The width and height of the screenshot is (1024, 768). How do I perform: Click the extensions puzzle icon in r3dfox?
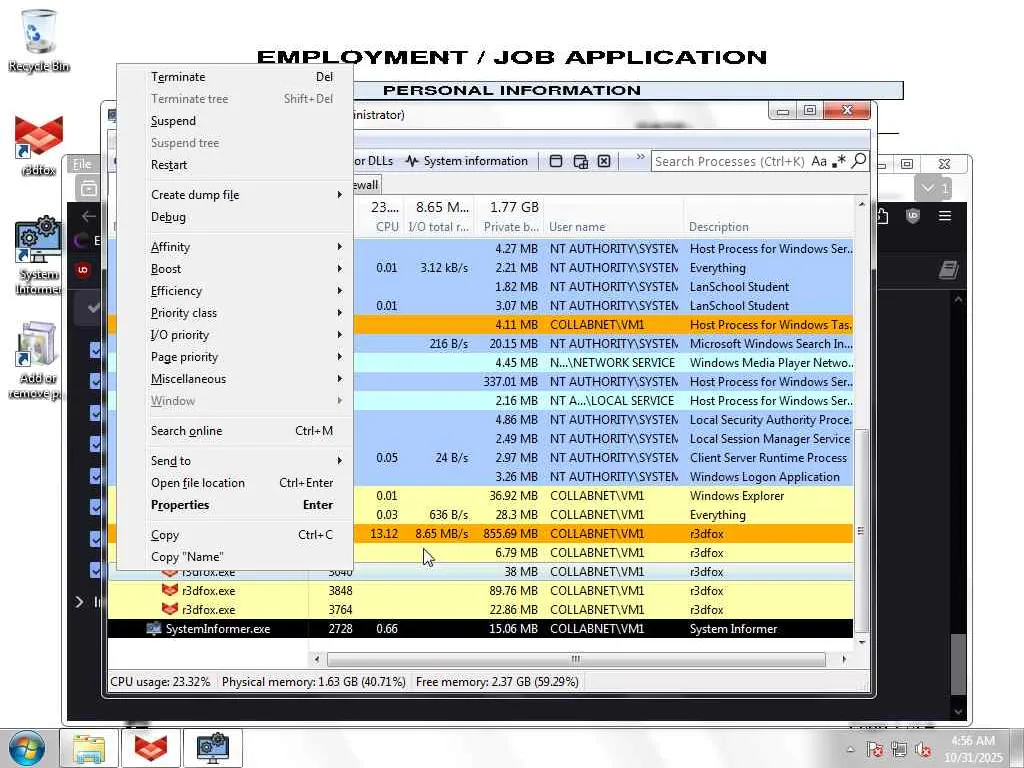click(881, 216)
